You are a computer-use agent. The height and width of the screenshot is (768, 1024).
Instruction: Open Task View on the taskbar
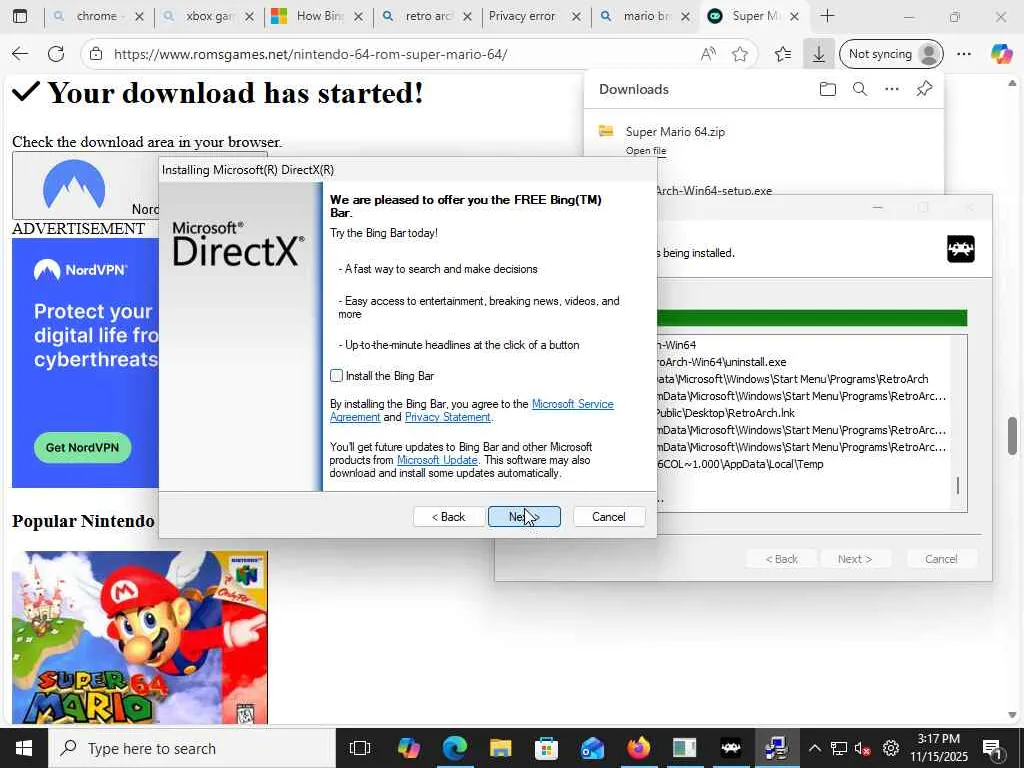point(360,748)
